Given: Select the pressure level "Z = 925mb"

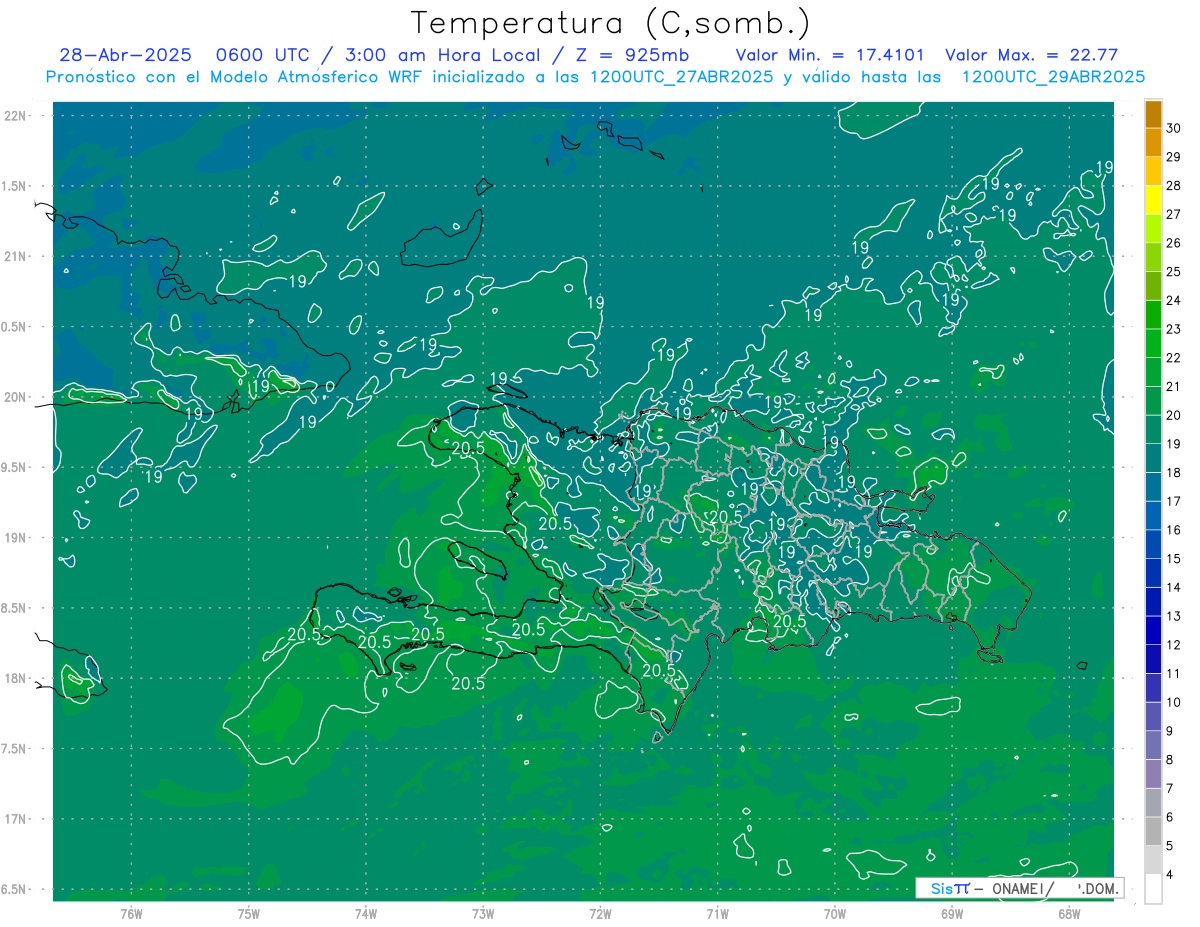Looking at the screenshot, I should point(633,55).
